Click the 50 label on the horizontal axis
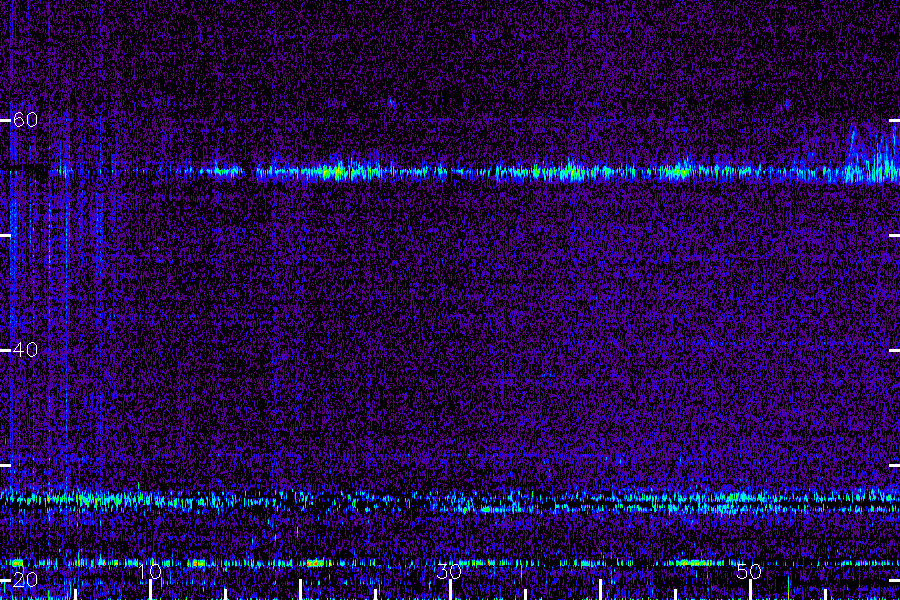Image resolution: width=900 pixels, height=600 pixels. pos(749,571)
